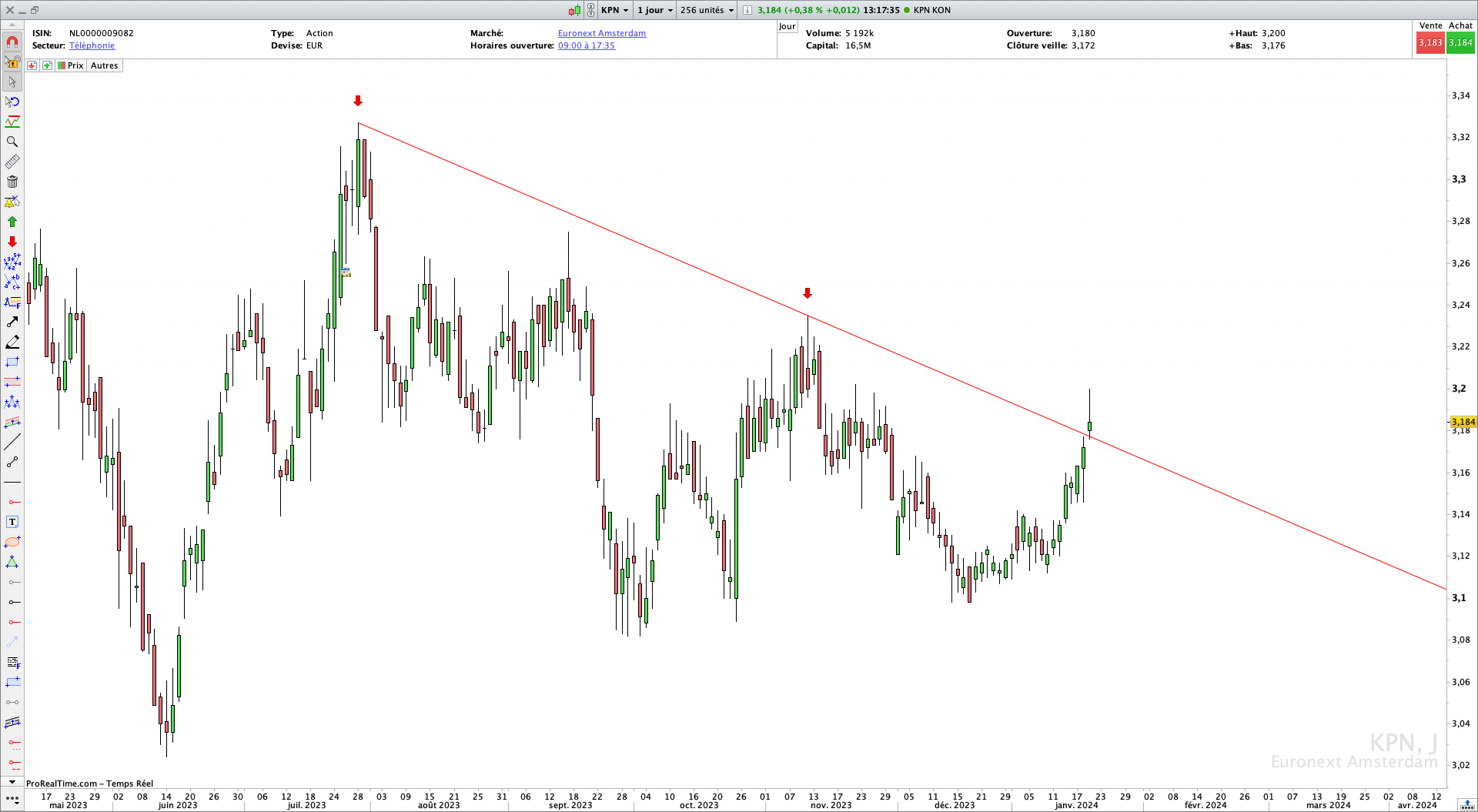Image resolution: width=1478 pixels, height=812 pixels.
Task: Select the text annotation T tool
Action: [12, 522]
